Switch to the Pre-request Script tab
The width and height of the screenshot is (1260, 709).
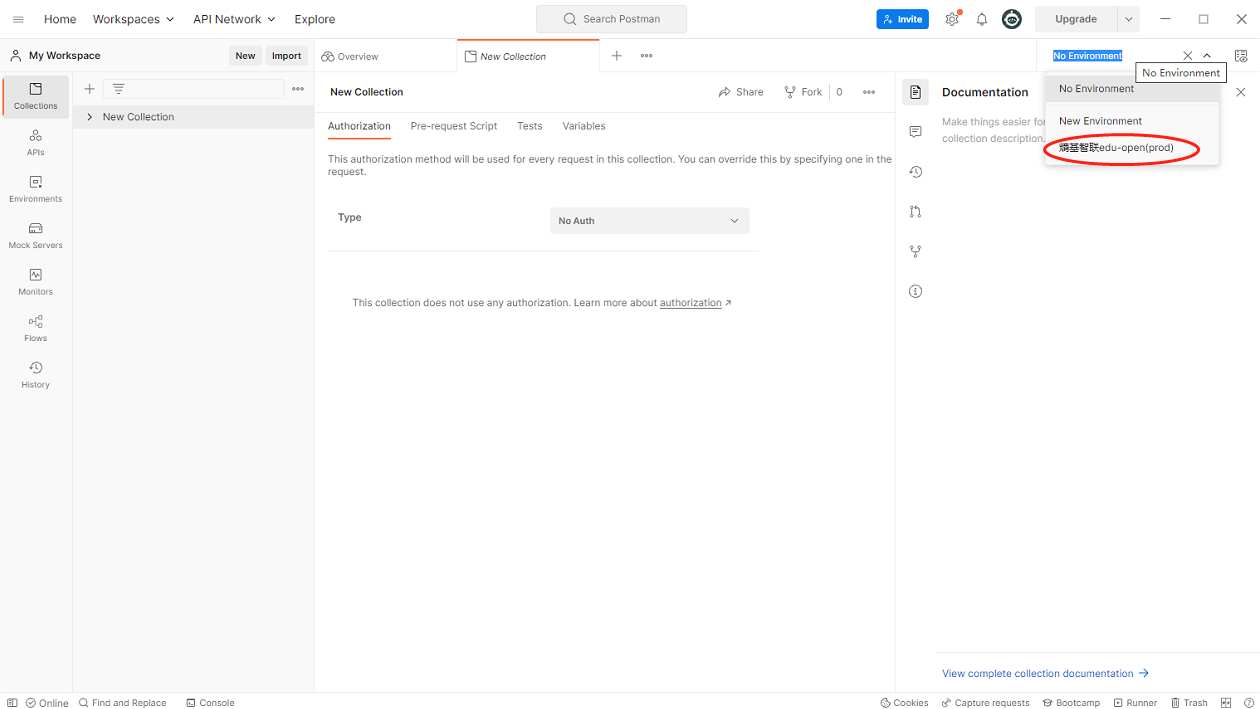453,126
